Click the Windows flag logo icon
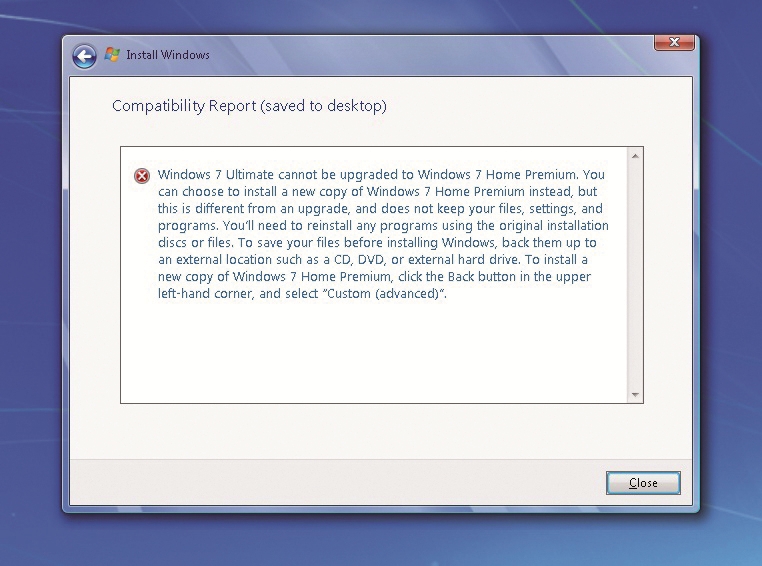762x566 pixels. (x=112, y=54)
